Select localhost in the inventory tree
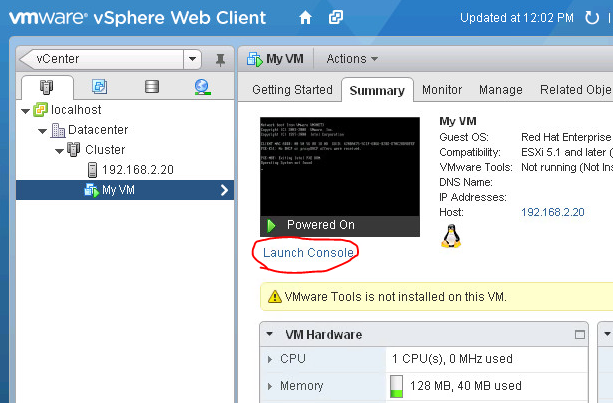 (76, 110)
